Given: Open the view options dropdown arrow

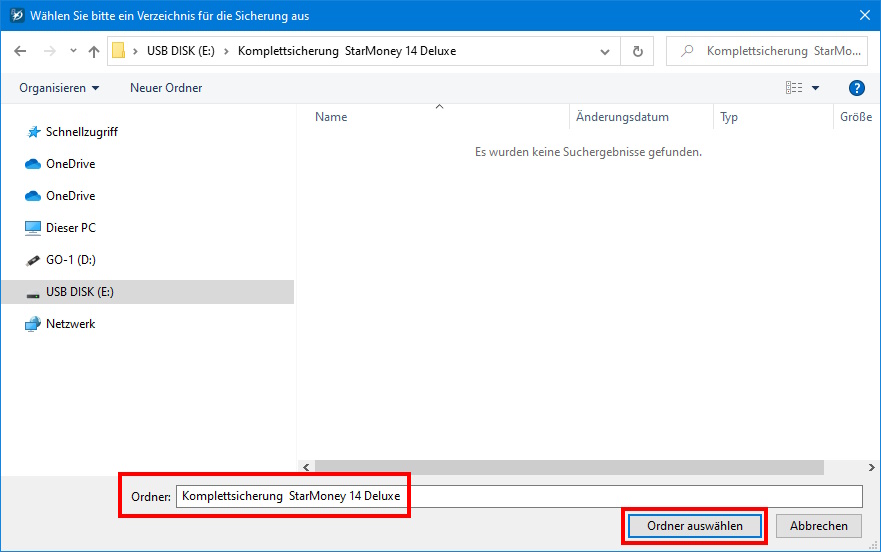Looking at the screenshot, I should (815, 88).
